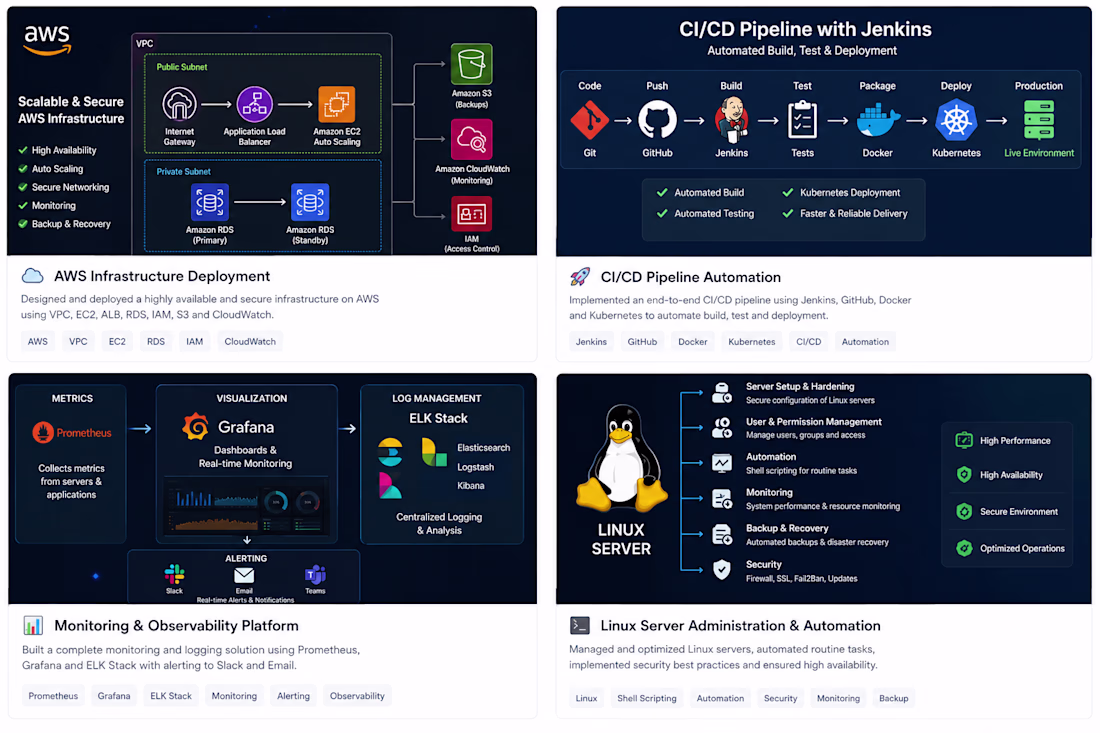The height and width of the screenshot is (733, 1100).
Task: Click the CI/CD tag
Action: pos(808,342)
